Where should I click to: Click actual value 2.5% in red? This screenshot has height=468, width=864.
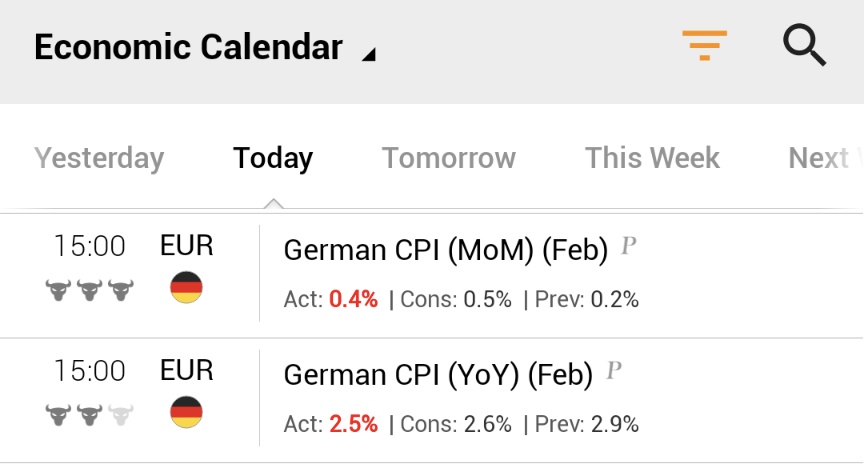[x=353, y=424]
